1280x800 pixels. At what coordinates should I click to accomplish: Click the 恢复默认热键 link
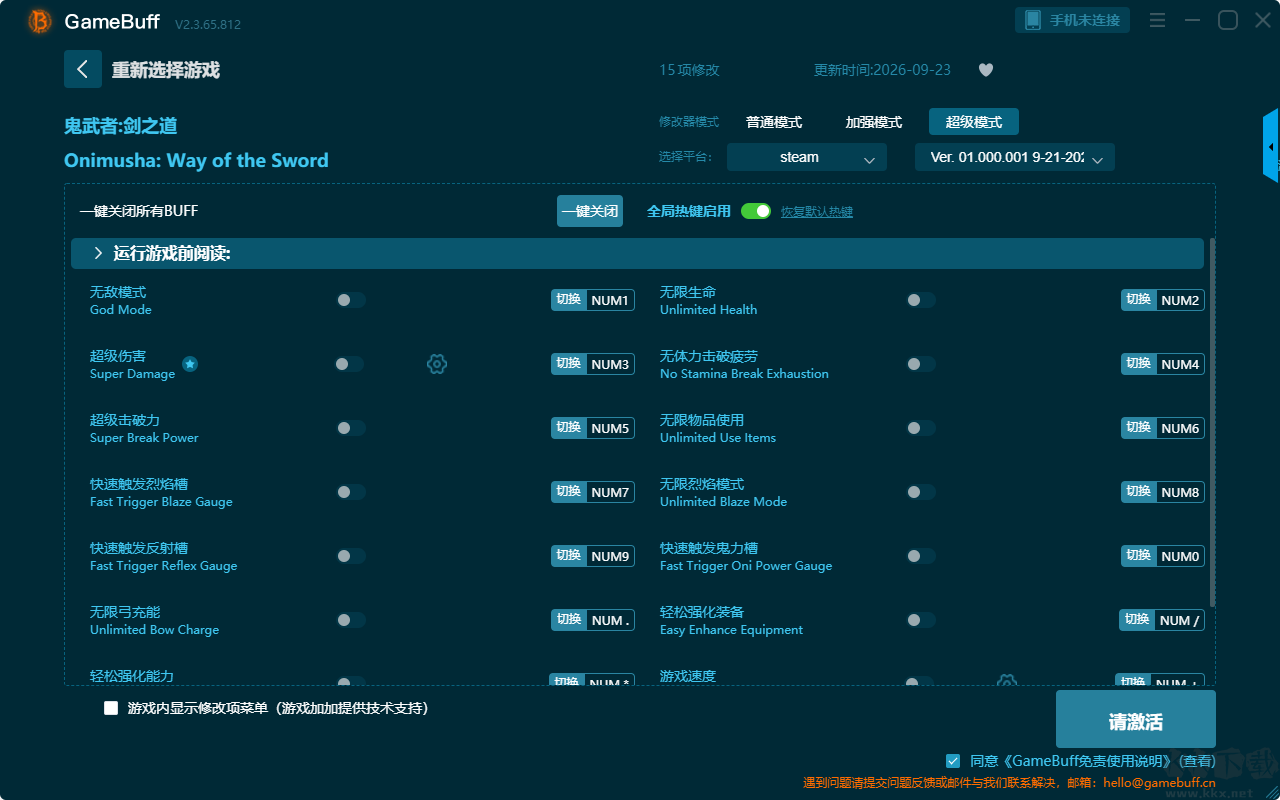tap(817, 212)
